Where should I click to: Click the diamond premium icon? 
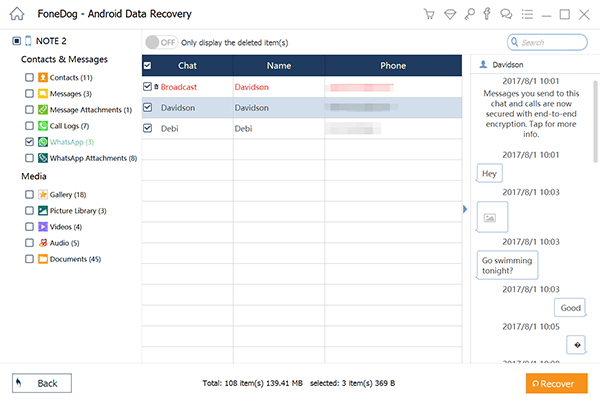pos(450,15)
